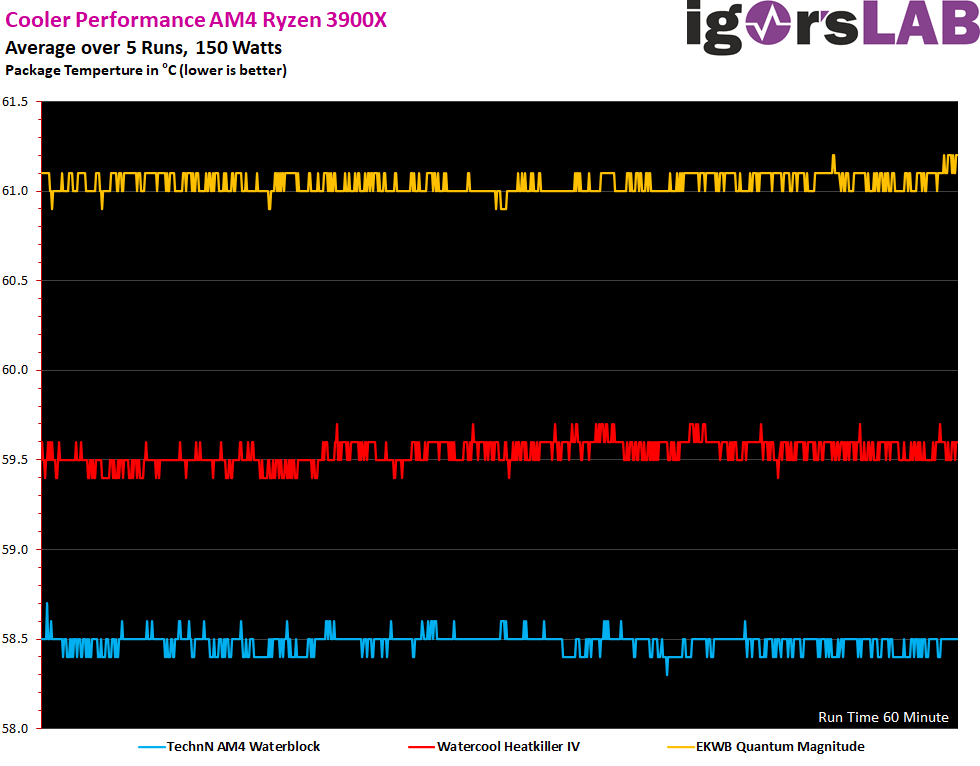Click the yellow legend line for EKWB
The image size is (980, 766).
pyautogui.click(x=681, y=747)
